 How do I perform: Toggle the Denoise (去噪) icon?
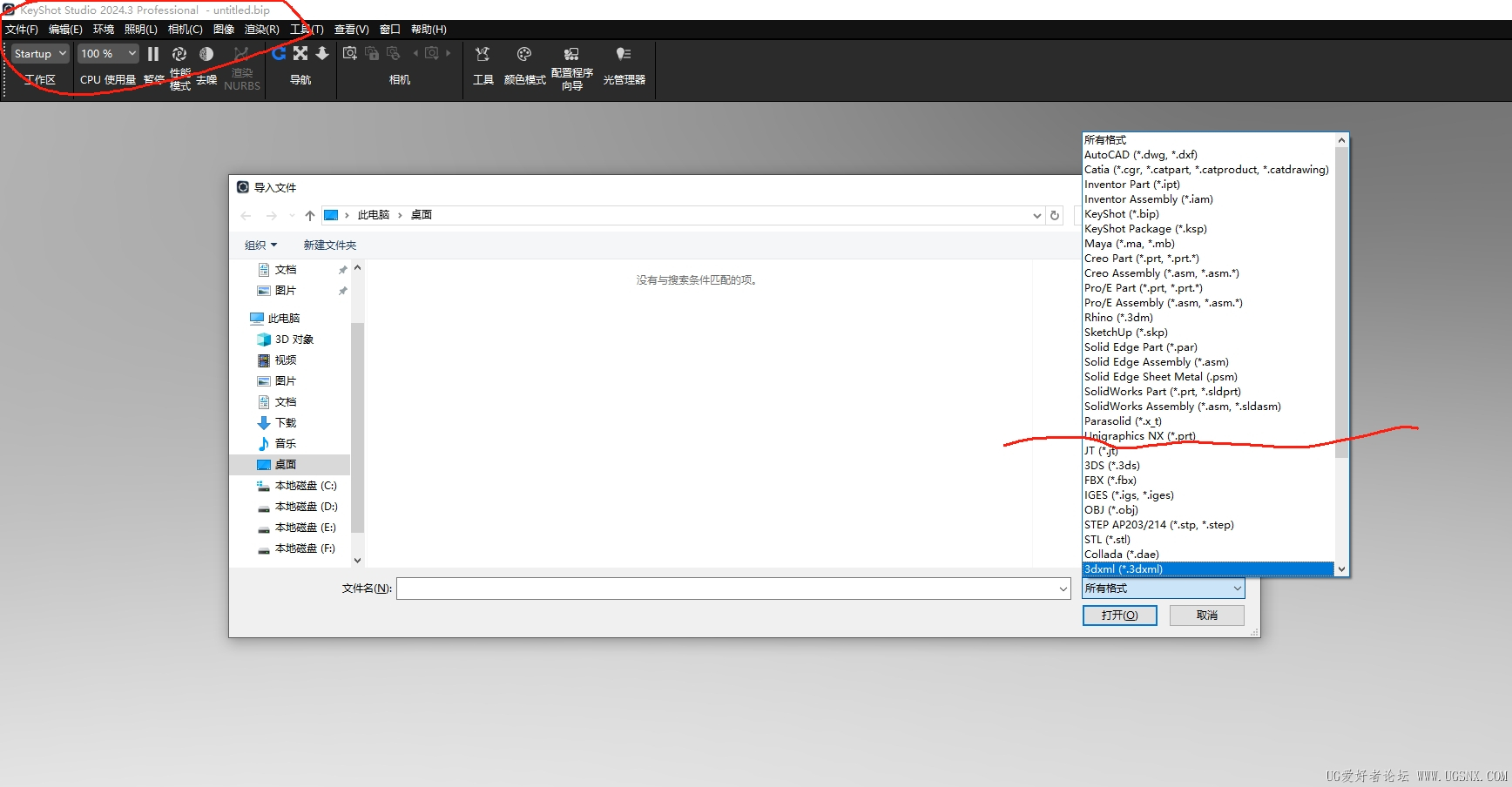[206, 54]
